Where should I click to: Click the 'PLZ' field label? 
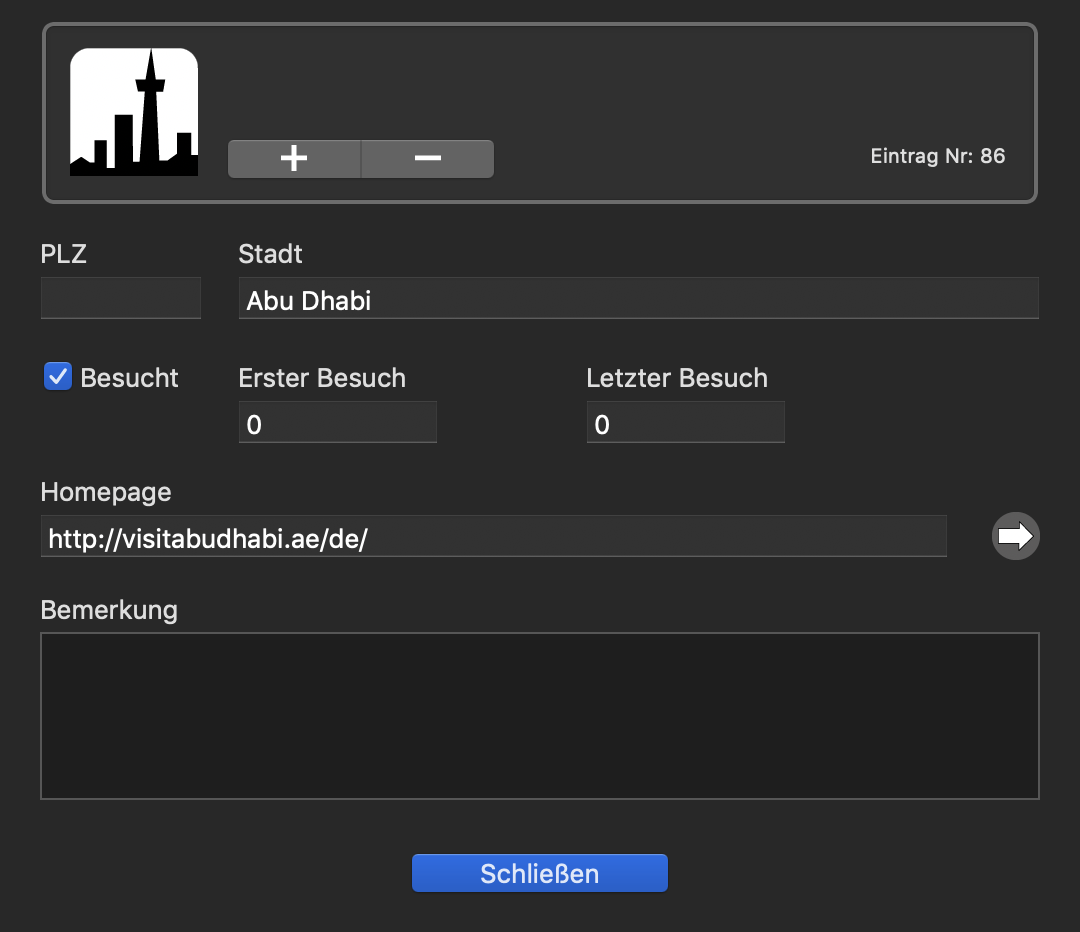coord(63,254)
